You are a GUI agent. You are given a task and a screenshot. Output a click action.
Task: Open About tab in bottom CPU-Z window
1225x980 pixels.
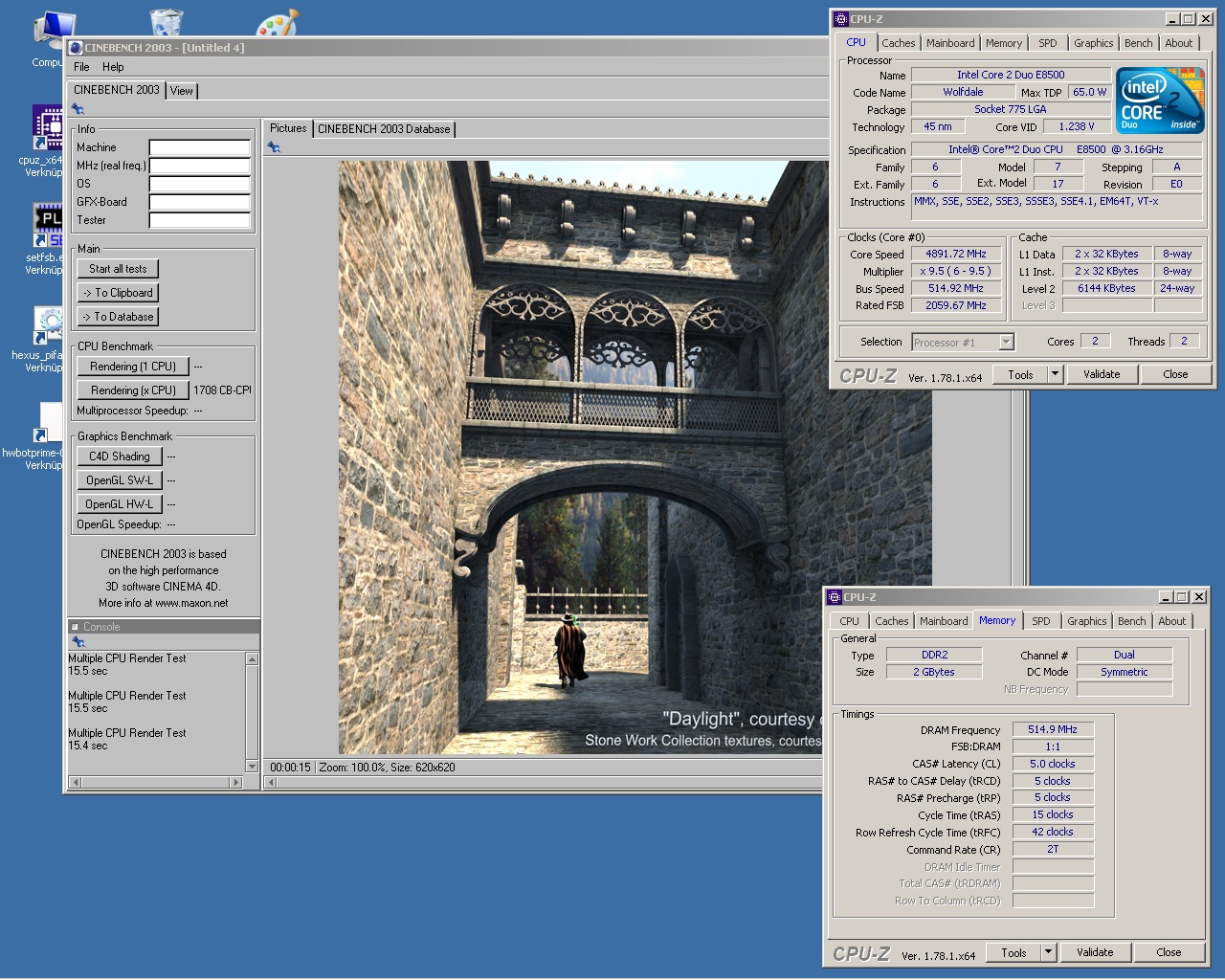tap(1171, 621)
